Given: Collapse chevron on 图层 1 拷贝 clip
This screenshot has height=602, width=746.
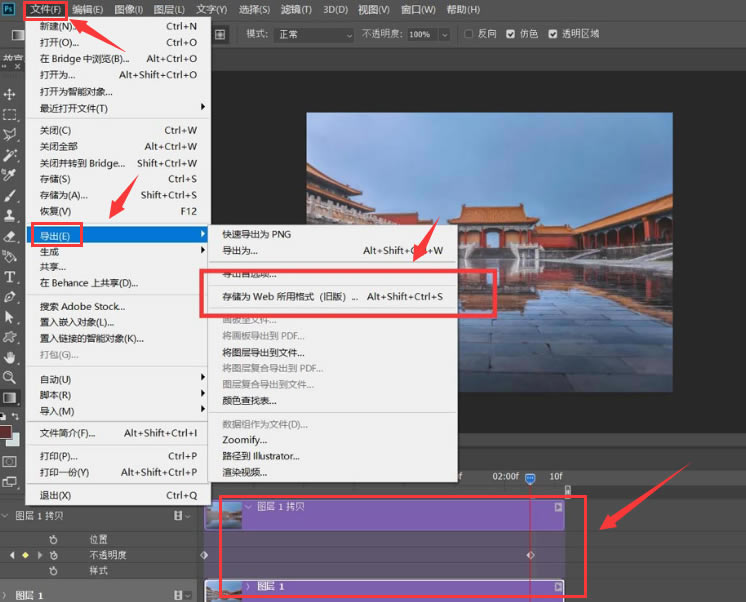Looking at the screenshot, I should (248, 507).
